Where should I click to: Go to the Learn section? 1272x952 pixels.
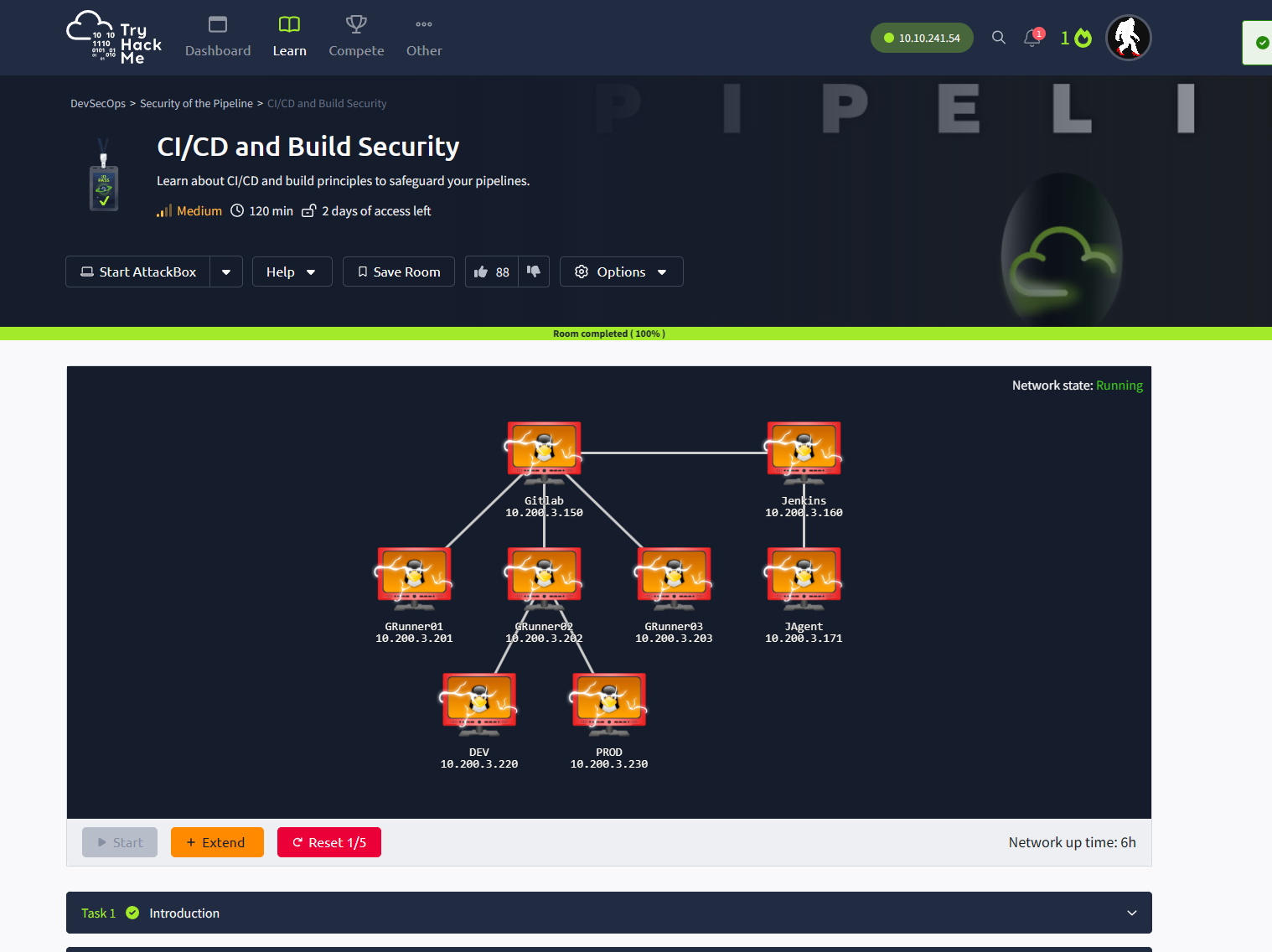coord(289,38)
